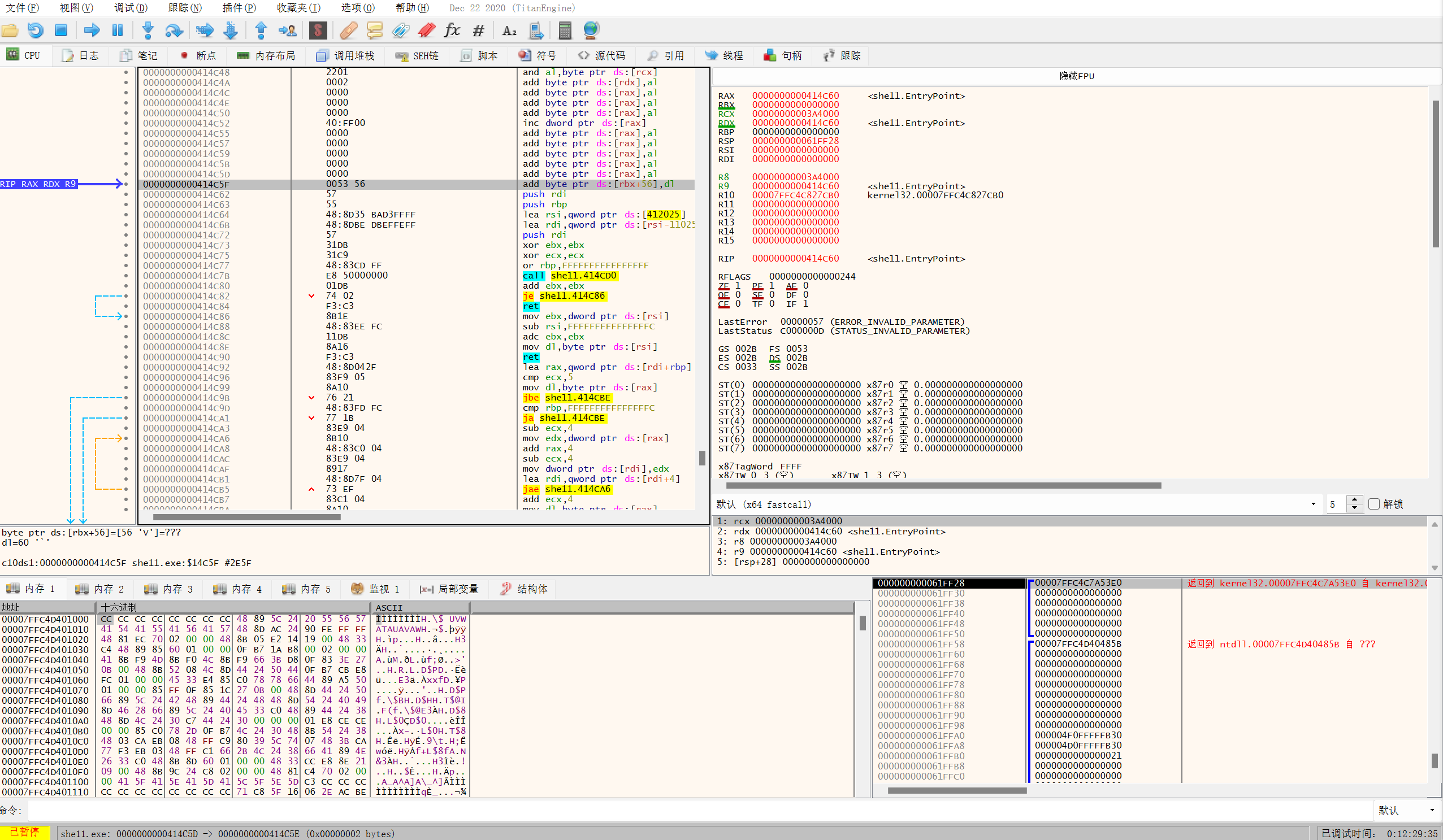The image size is (1443, 840).
Task: Open the 局部变量 tab
Action: point(449,589)
